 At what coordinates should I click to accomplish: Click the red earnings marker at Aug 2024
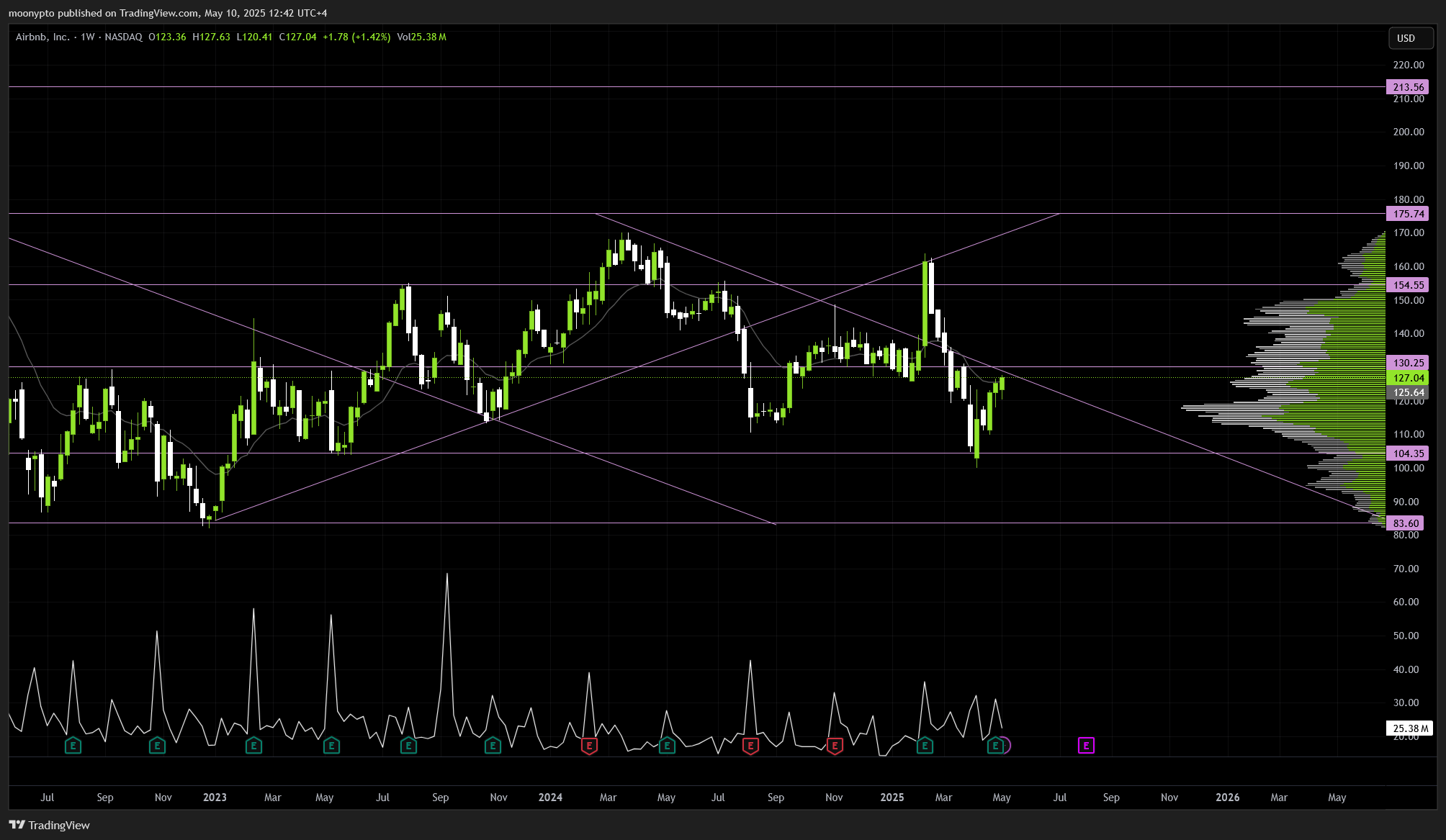(x=750, y=746)
